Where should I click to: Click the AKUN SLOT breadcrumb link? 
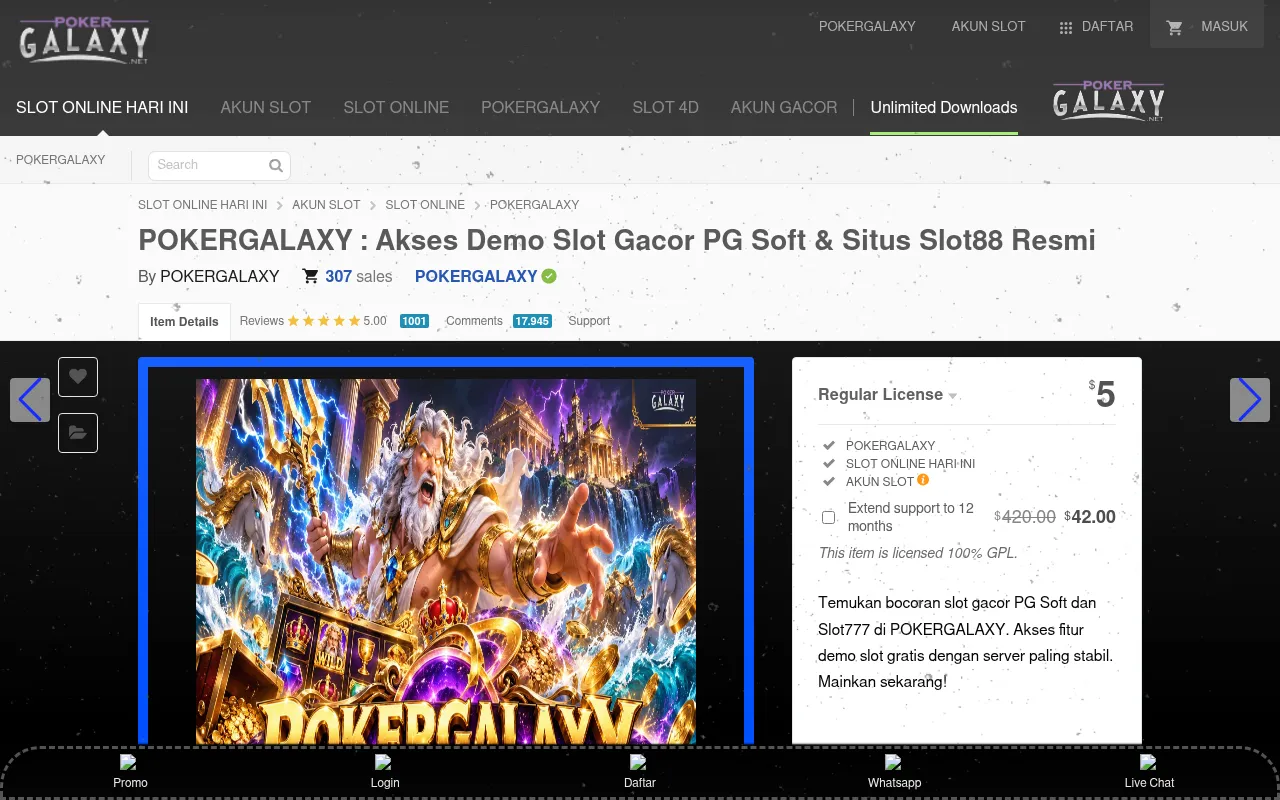[x=326, y=204]
